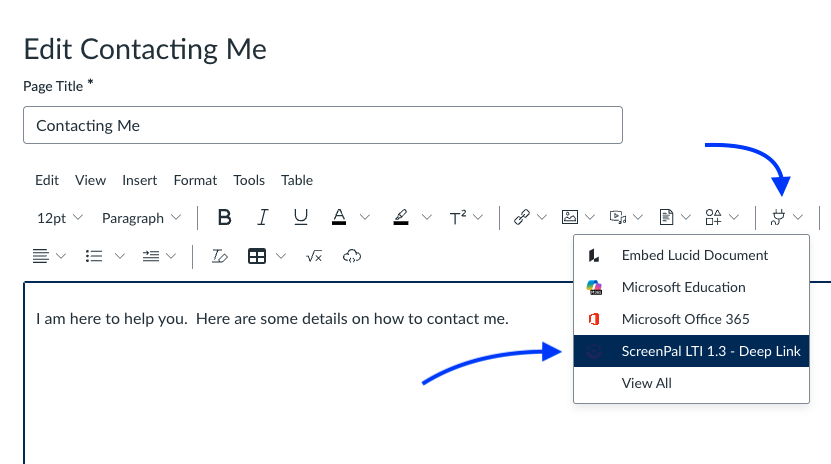Click the Lucid logo icon in menu
The width and height of the screenshot is (831, 464).
pos(594,256)
